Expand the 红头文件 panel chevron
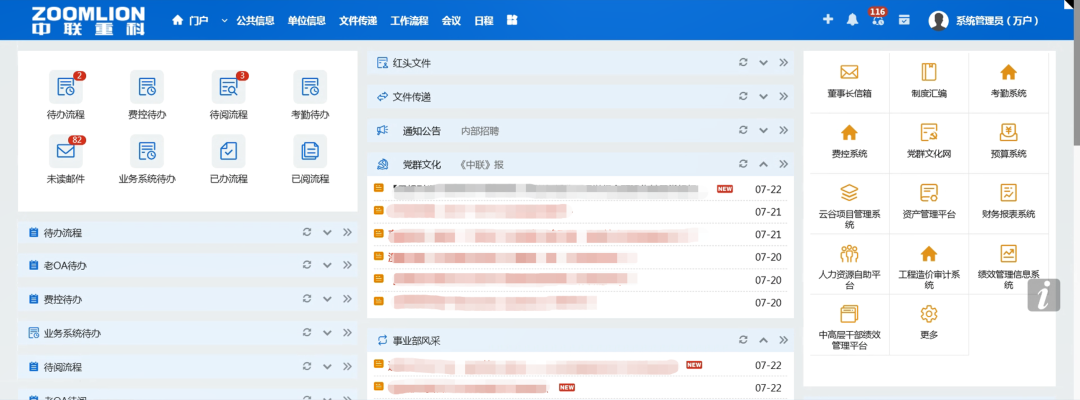Viewport: 1080px width, 400px height. [x=762, y=63]
